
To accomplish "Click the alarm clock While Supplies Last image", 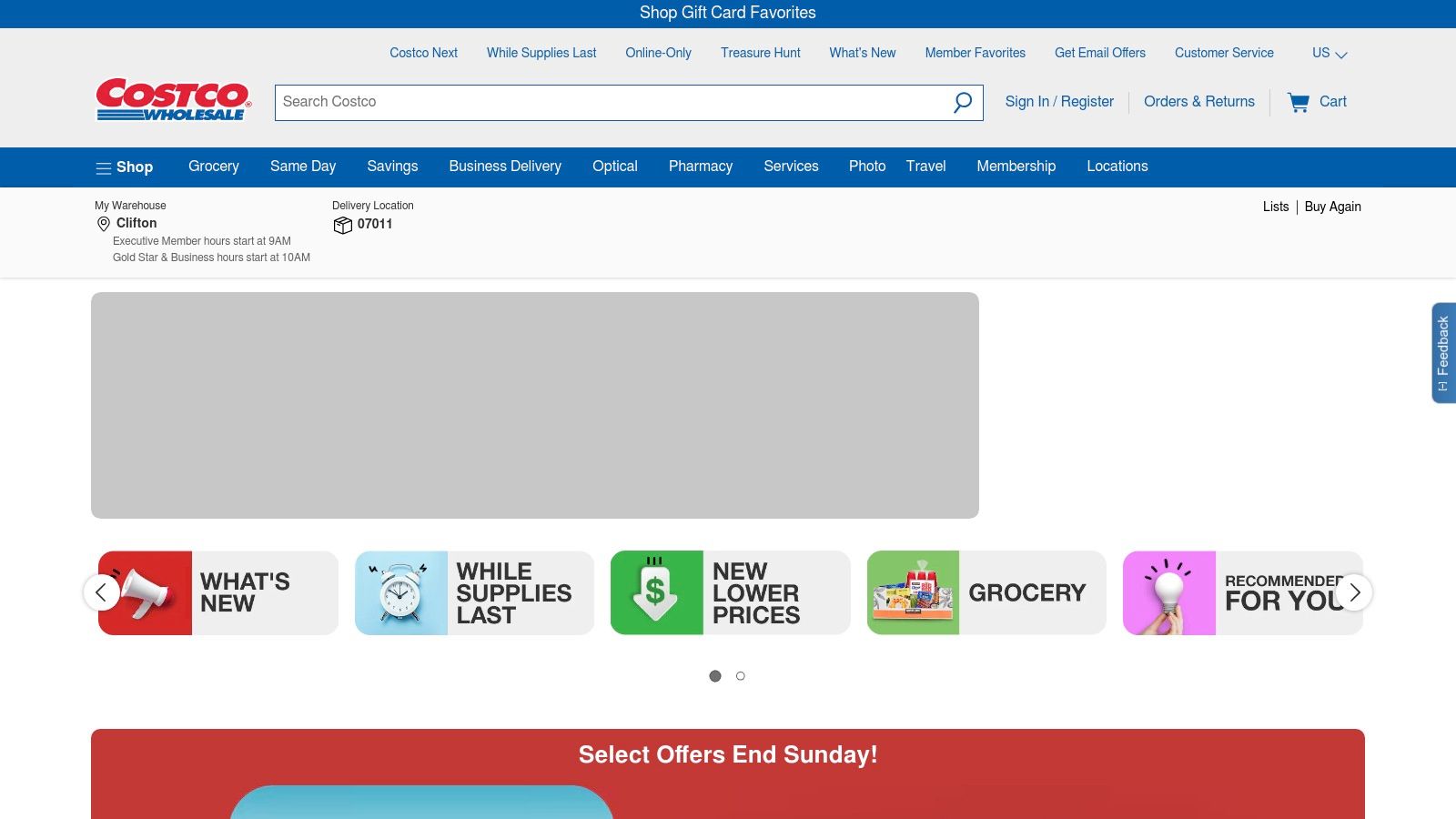I will click(x=401, y=592).
